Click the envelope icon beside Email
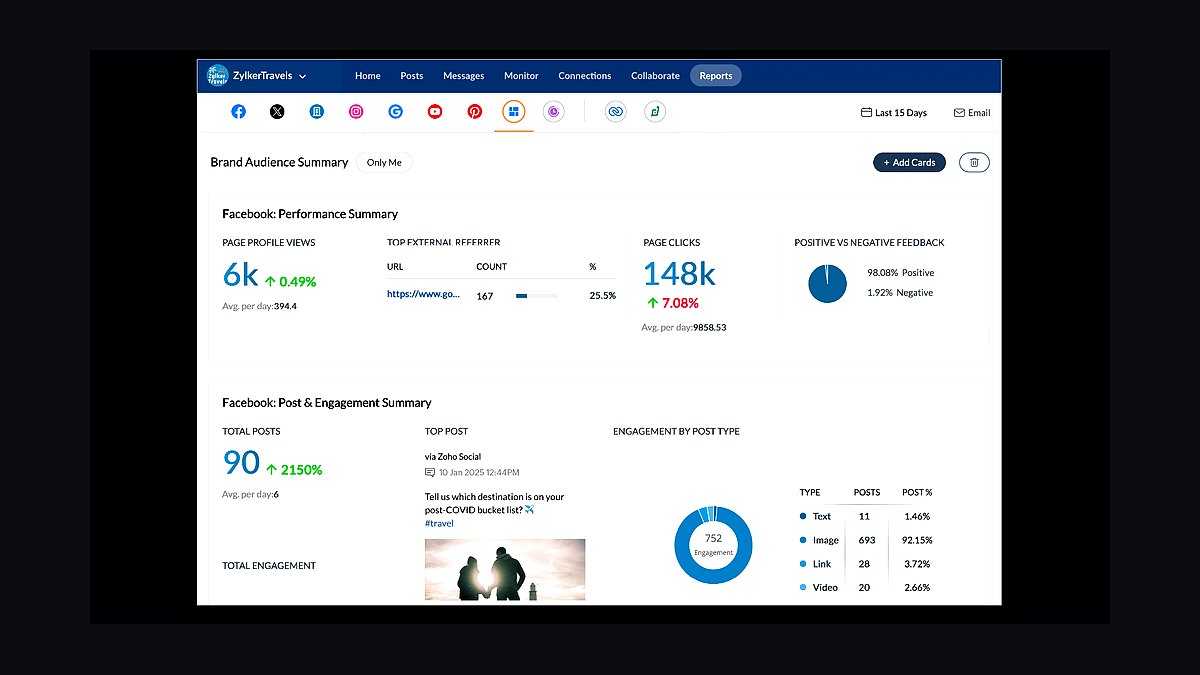1200x675 pixels. point(959,113)
